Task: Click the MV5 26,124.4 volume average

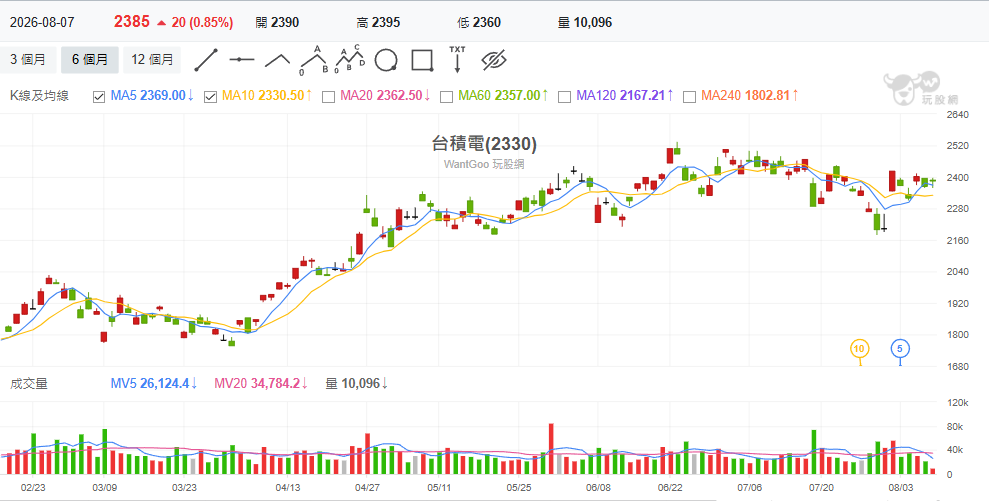Action: [154, 383]
